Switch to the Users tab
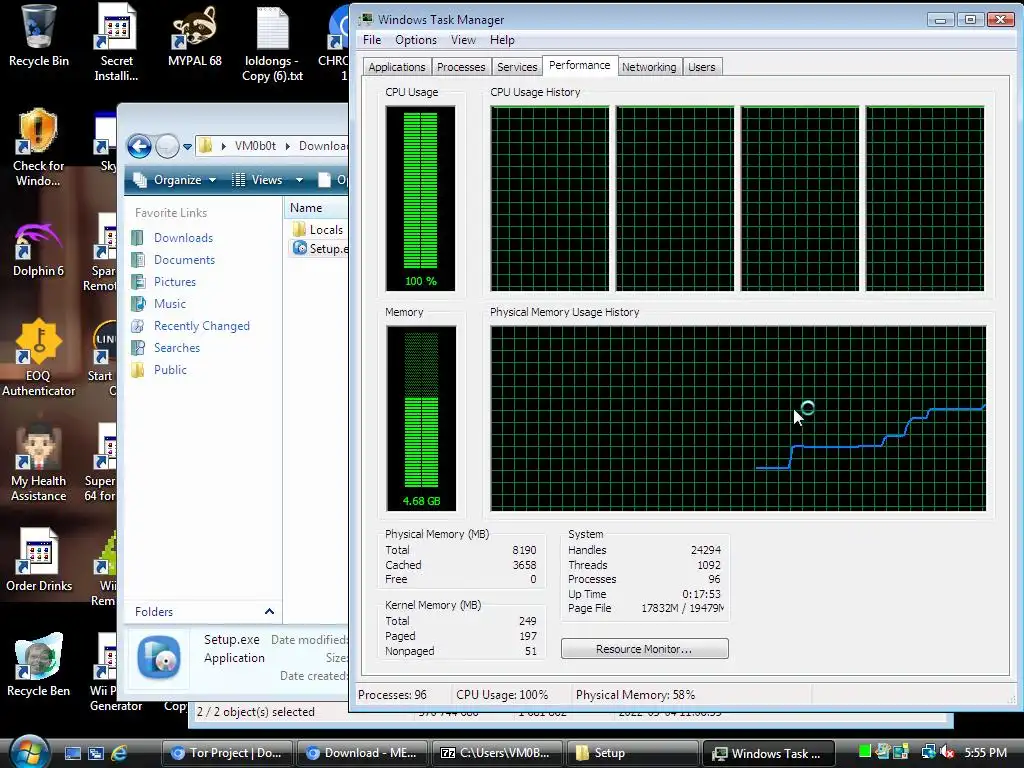The width and height of the screenshot is (1024, 768). 702,67
